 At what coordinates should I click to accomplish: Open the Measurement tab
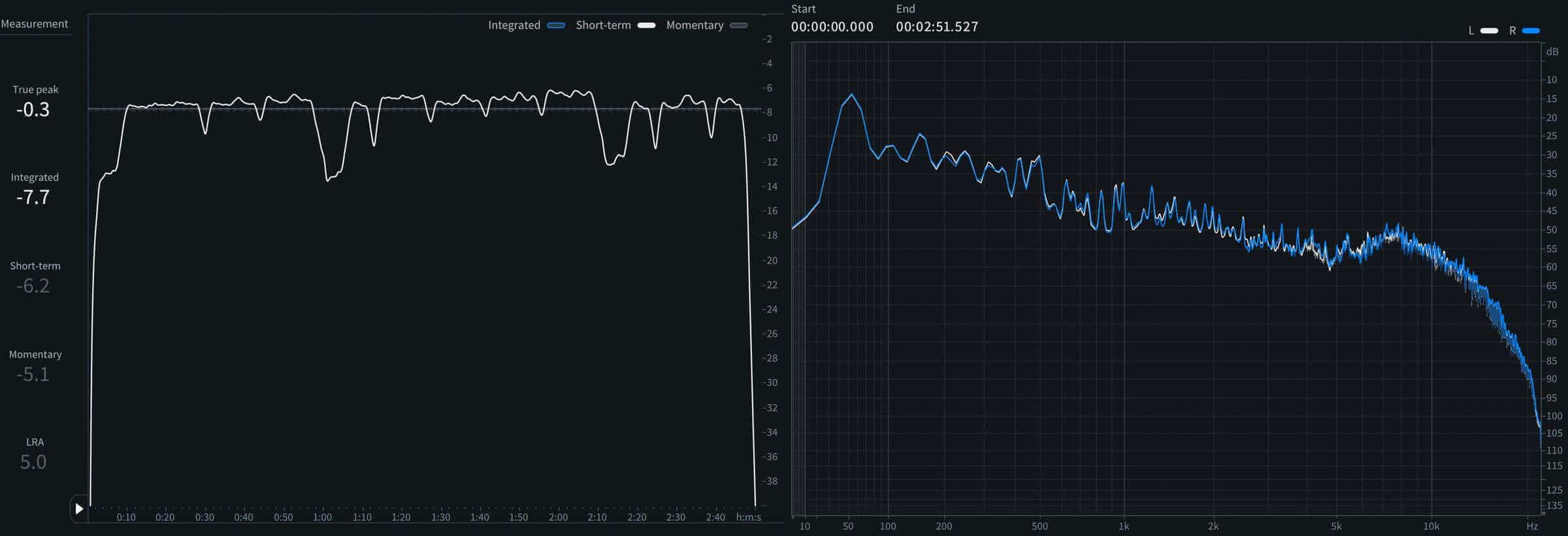(x=35, y=24)
